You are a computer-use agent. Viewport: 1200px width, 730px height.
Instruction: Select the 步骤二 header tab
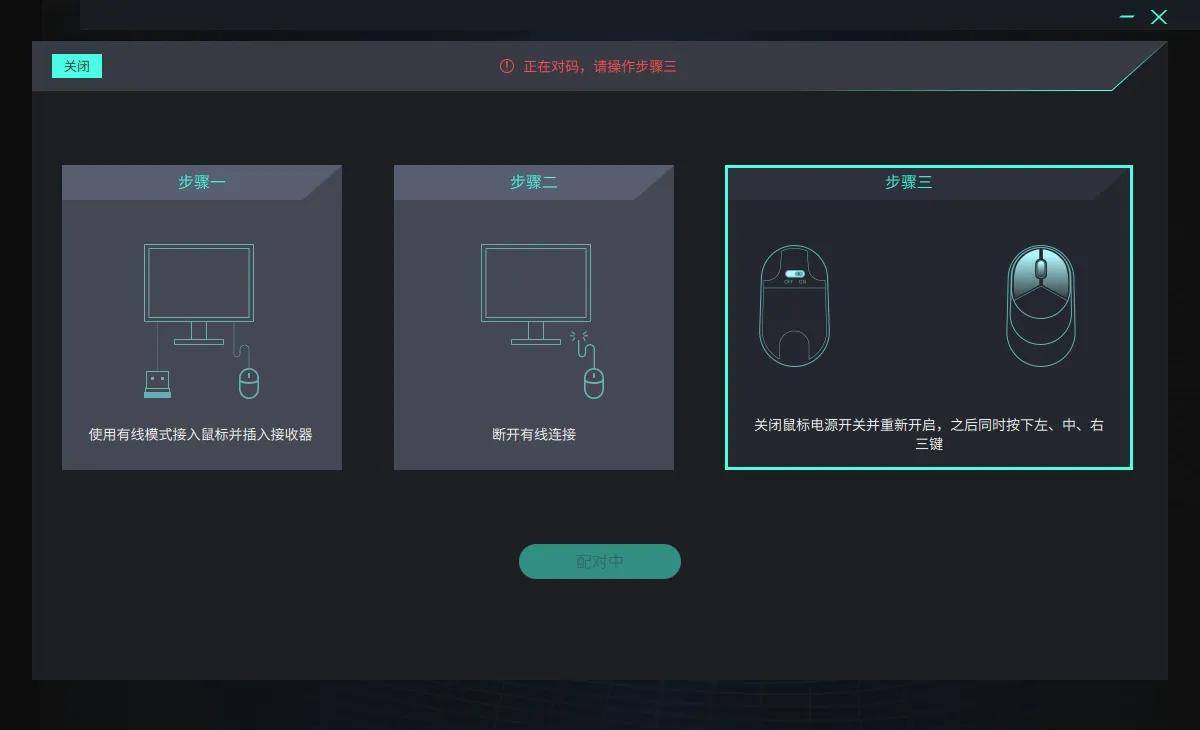534,182
